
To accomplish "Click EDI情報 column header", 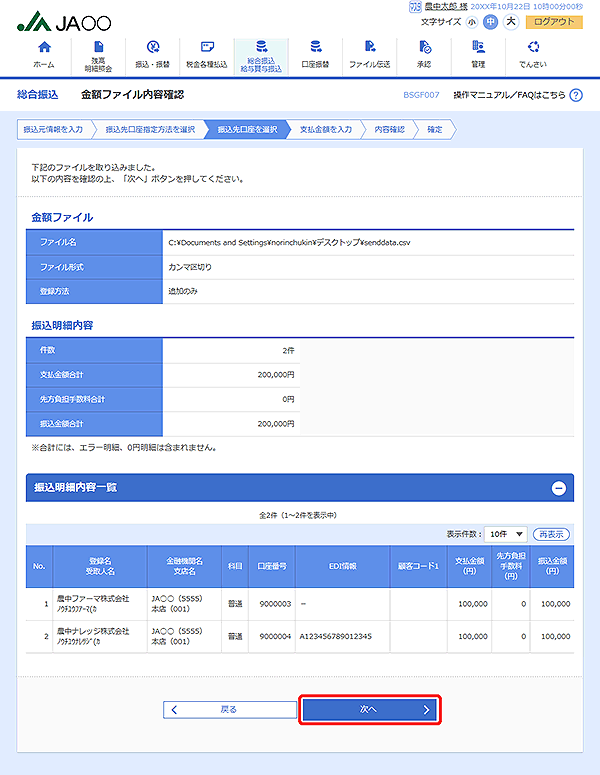I will (343, 566).
